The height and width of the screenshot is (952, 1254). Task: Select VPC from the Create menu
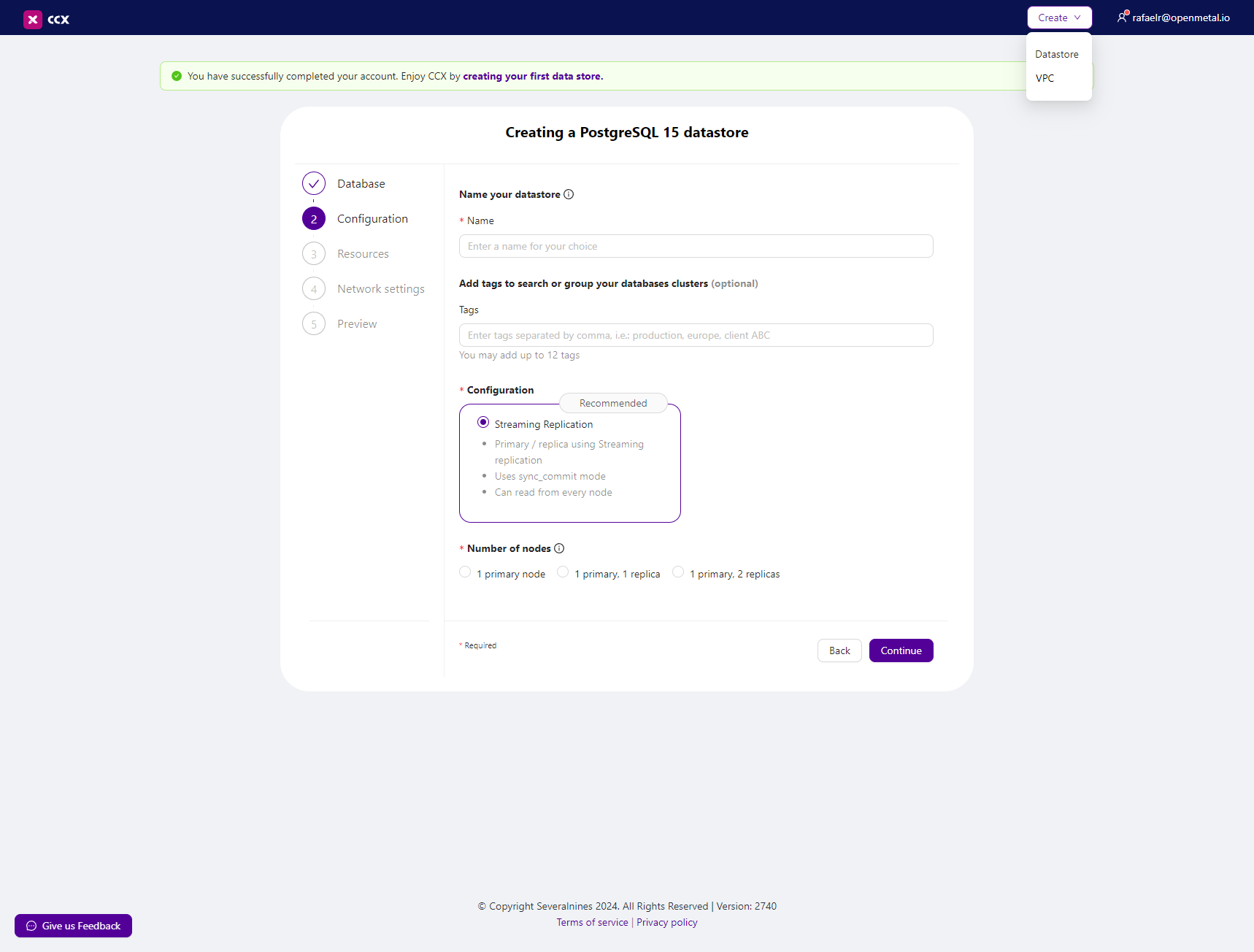tap(1045, 78)
